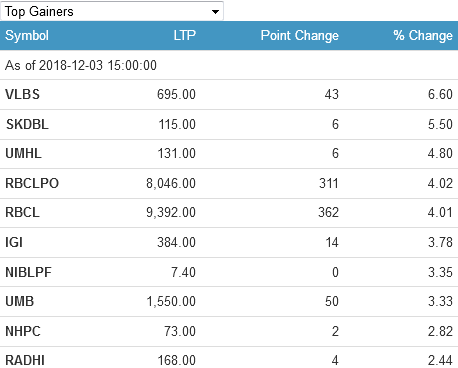Image resolution: width=458 pixels, height=368 pixels.
Task: Select the NIBLPF symbol
Action: [28, 272]
